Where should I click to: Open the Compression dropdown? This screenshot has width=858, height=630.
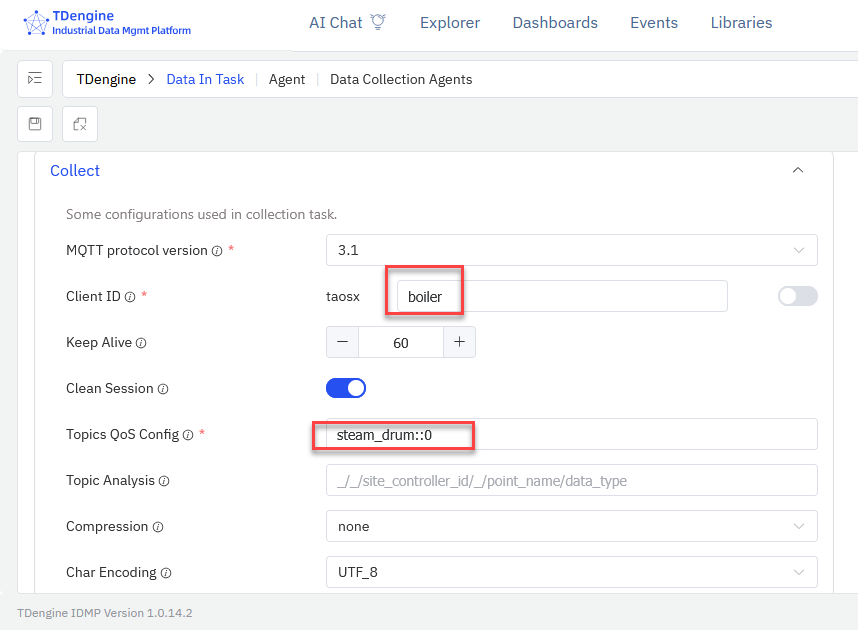[x=571, y=526]
